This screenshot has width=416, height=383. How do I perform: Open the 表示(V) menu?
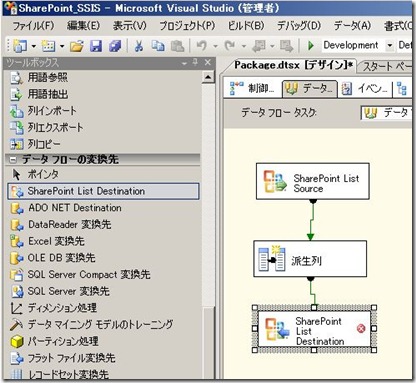click(x=129, y=26)
